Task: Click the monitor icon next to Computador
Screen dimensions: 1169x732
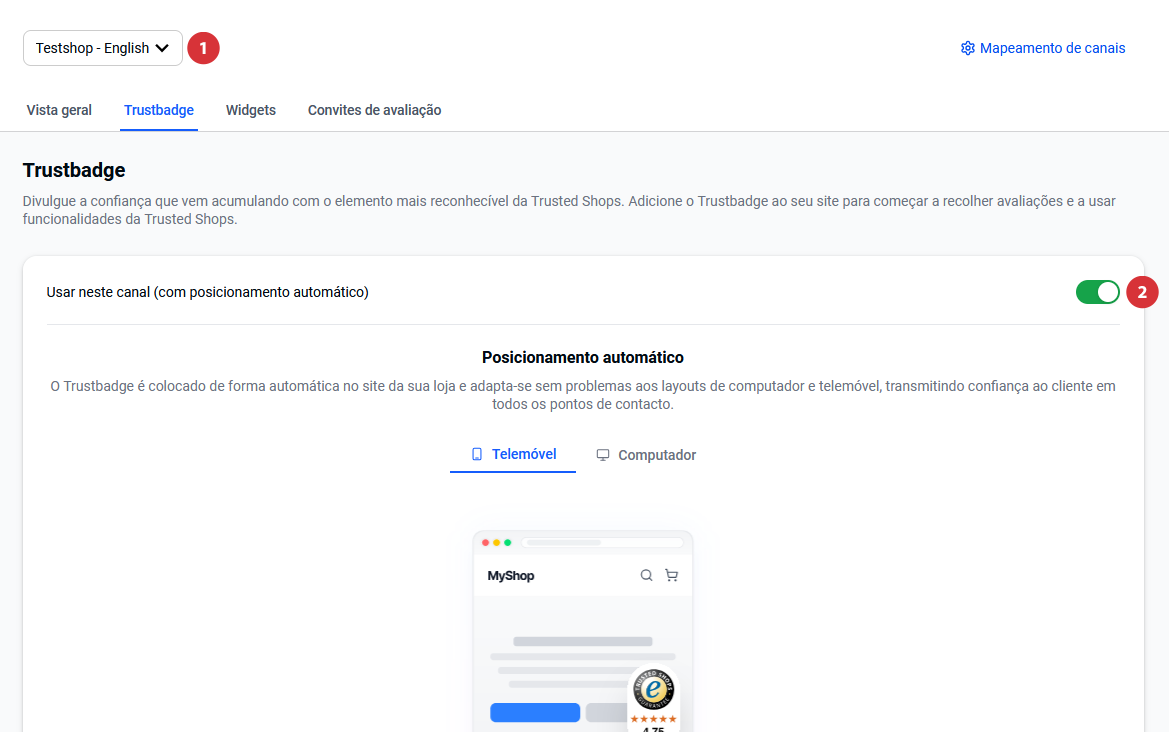Action: coord(603,455)
